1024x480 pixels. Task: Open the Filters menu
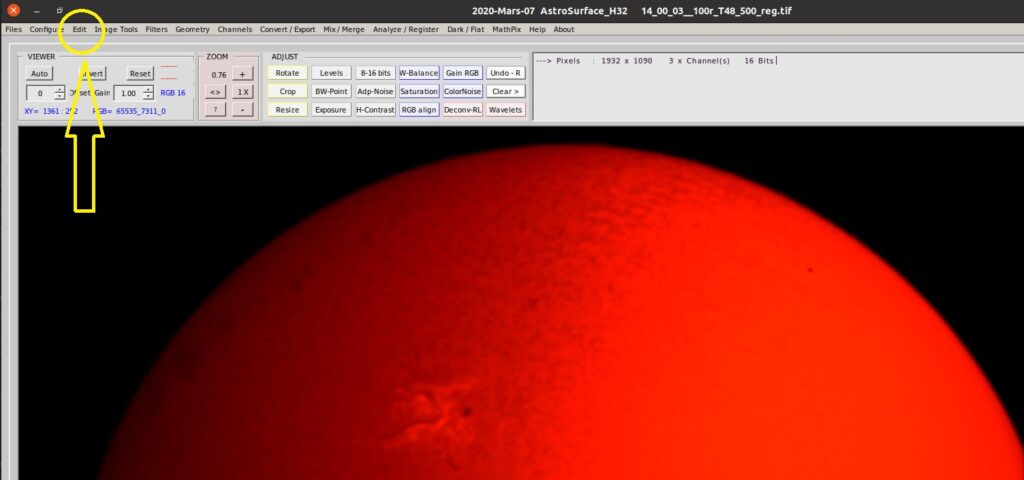click(156, 29)
